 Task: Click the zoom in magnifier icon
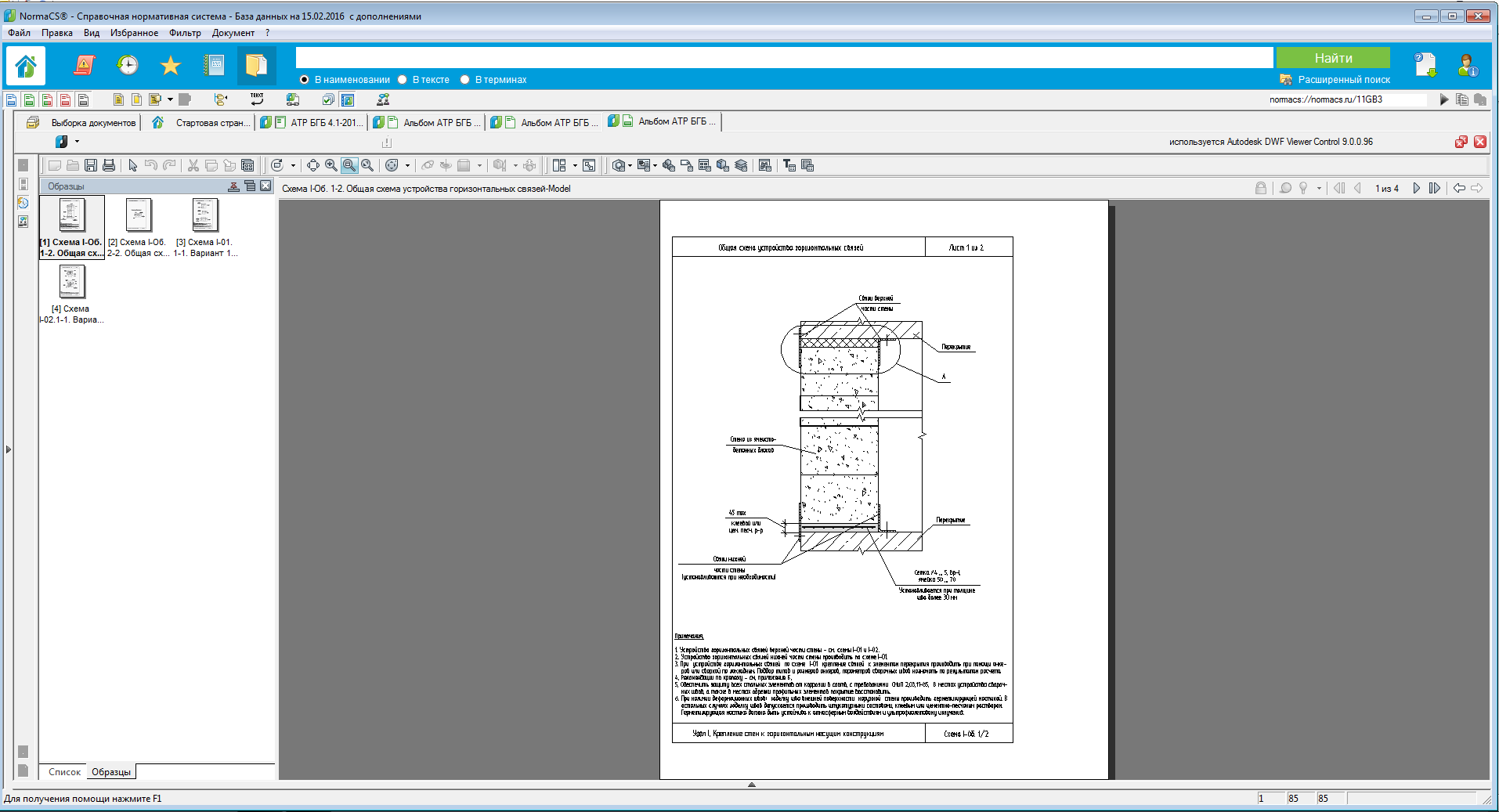331,165
